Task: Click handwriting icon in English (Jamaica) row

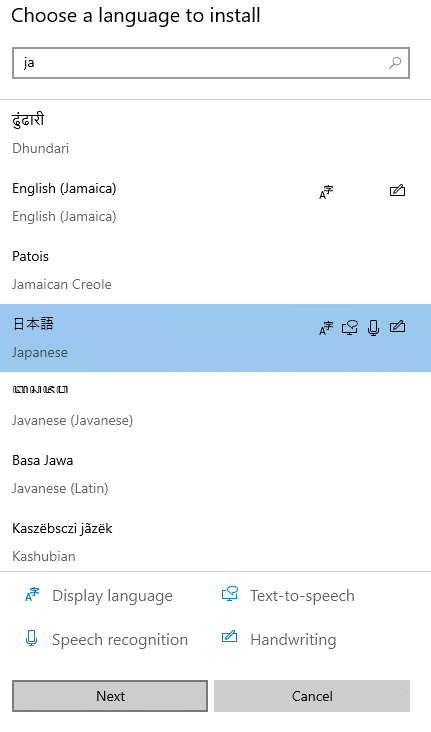Action: pyautogui.click(x=397, y=190)
